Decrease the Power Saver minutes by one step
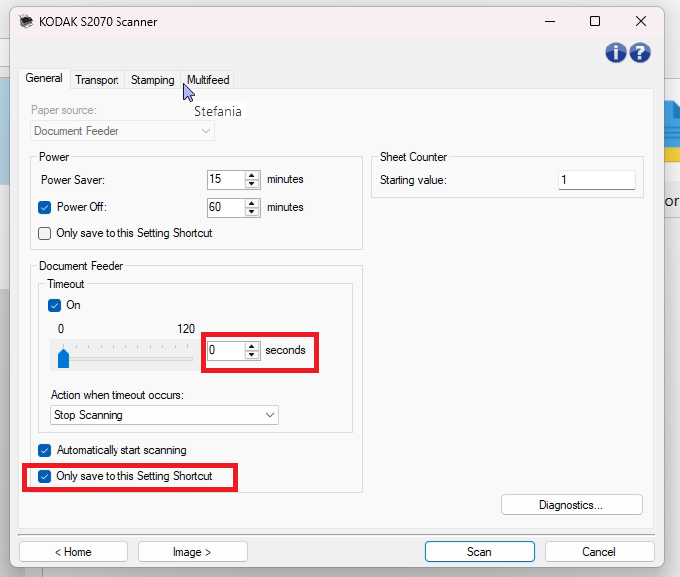 (252, 184)
